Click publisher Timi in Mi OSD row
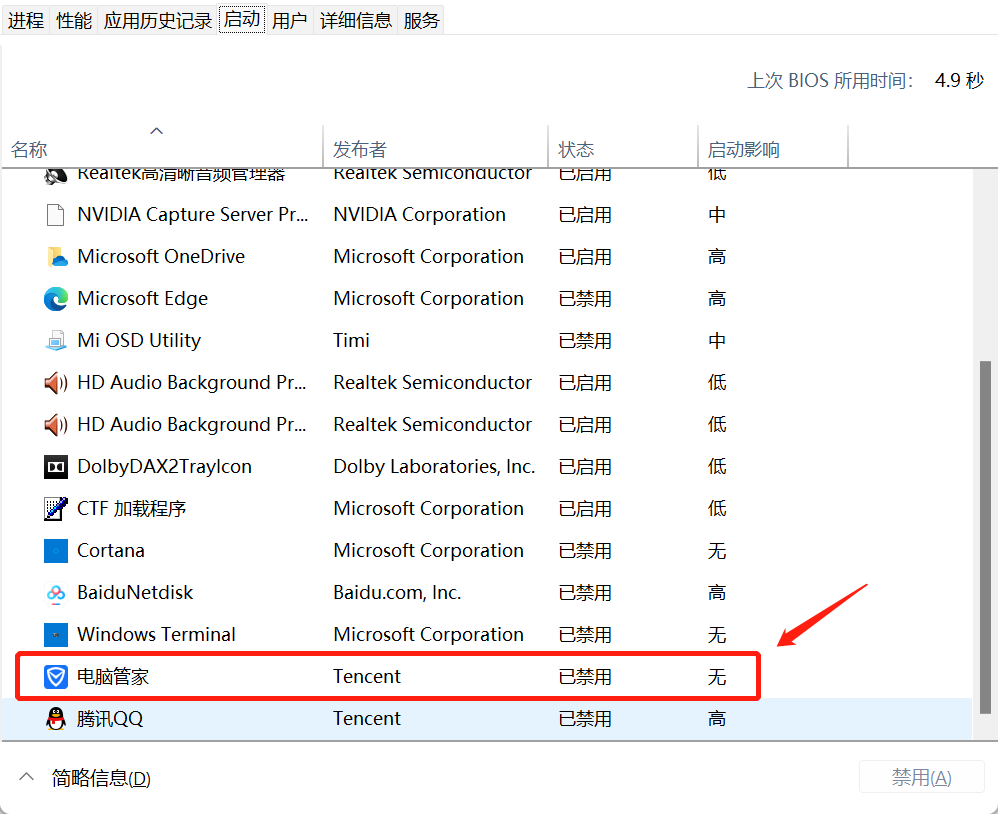This screenshot has width=998, height=814. (351, 341)
